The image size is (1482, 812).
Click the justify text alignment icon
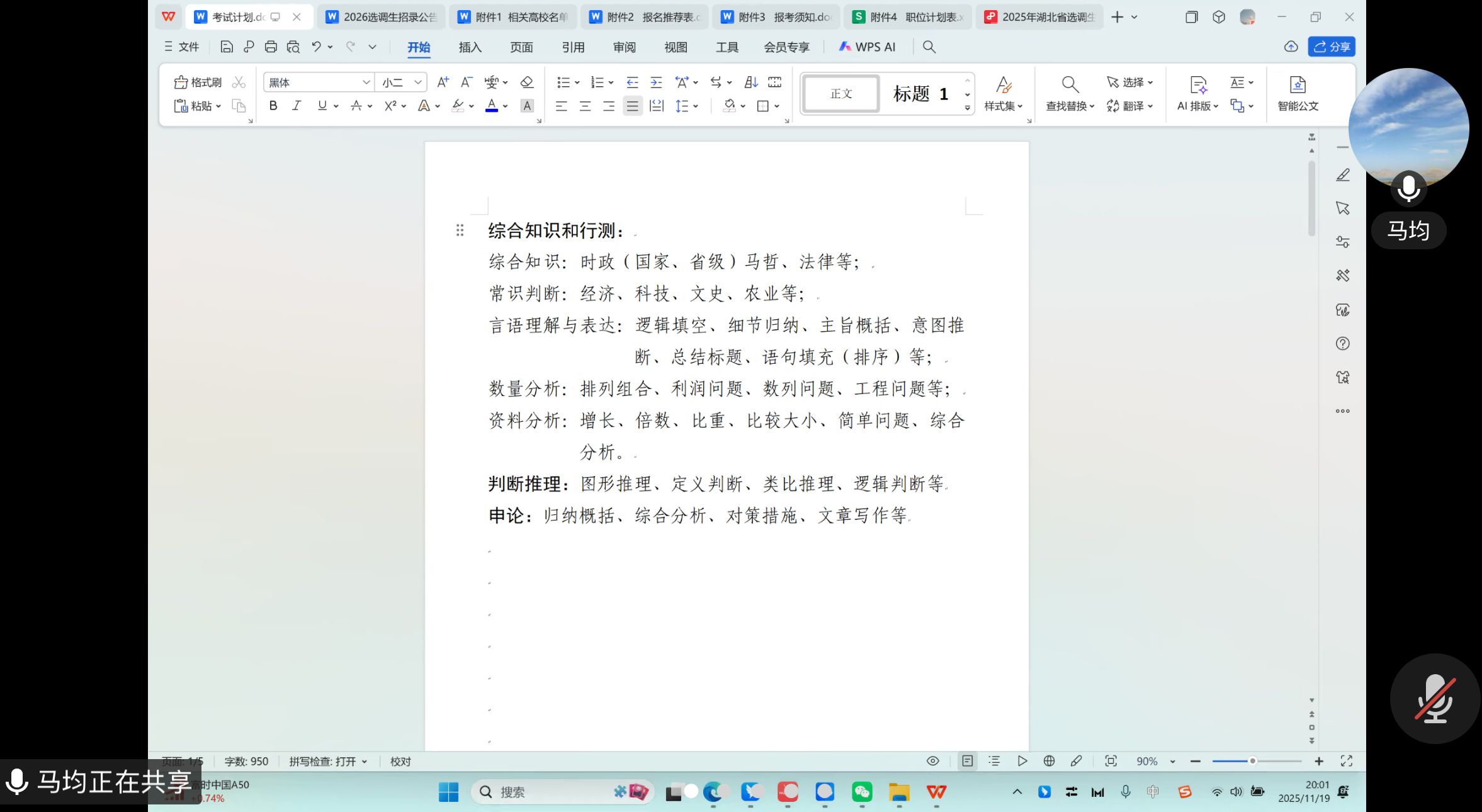tap(632, 106)
